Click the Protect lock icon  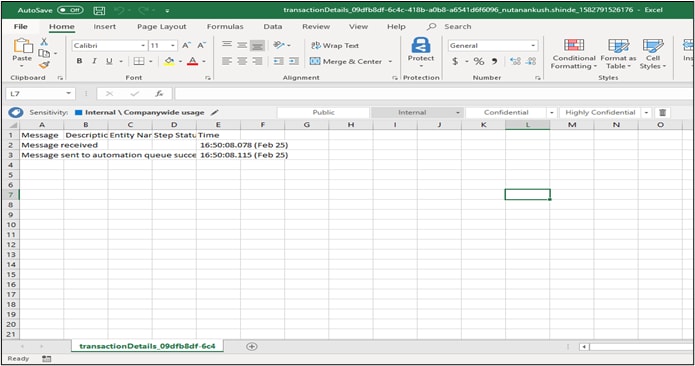click(x=421, y=45)
